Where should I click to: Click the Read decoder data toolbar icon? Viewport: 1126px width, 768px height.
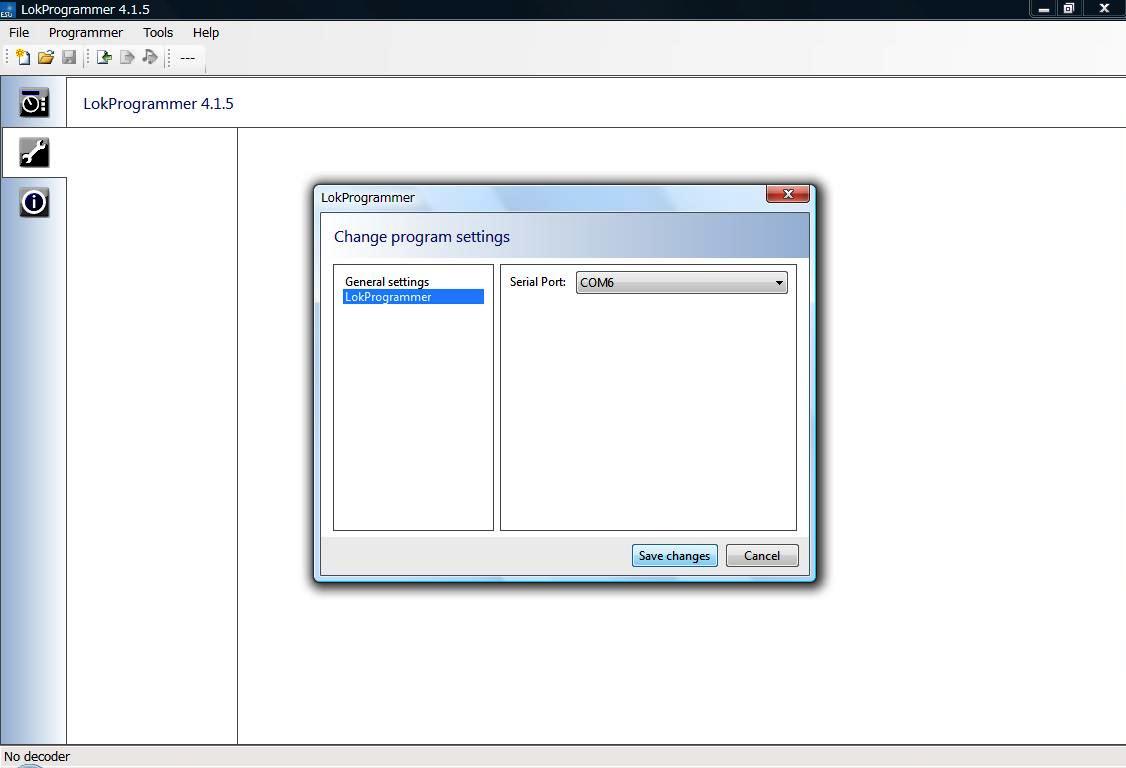[x=104, y=57]
